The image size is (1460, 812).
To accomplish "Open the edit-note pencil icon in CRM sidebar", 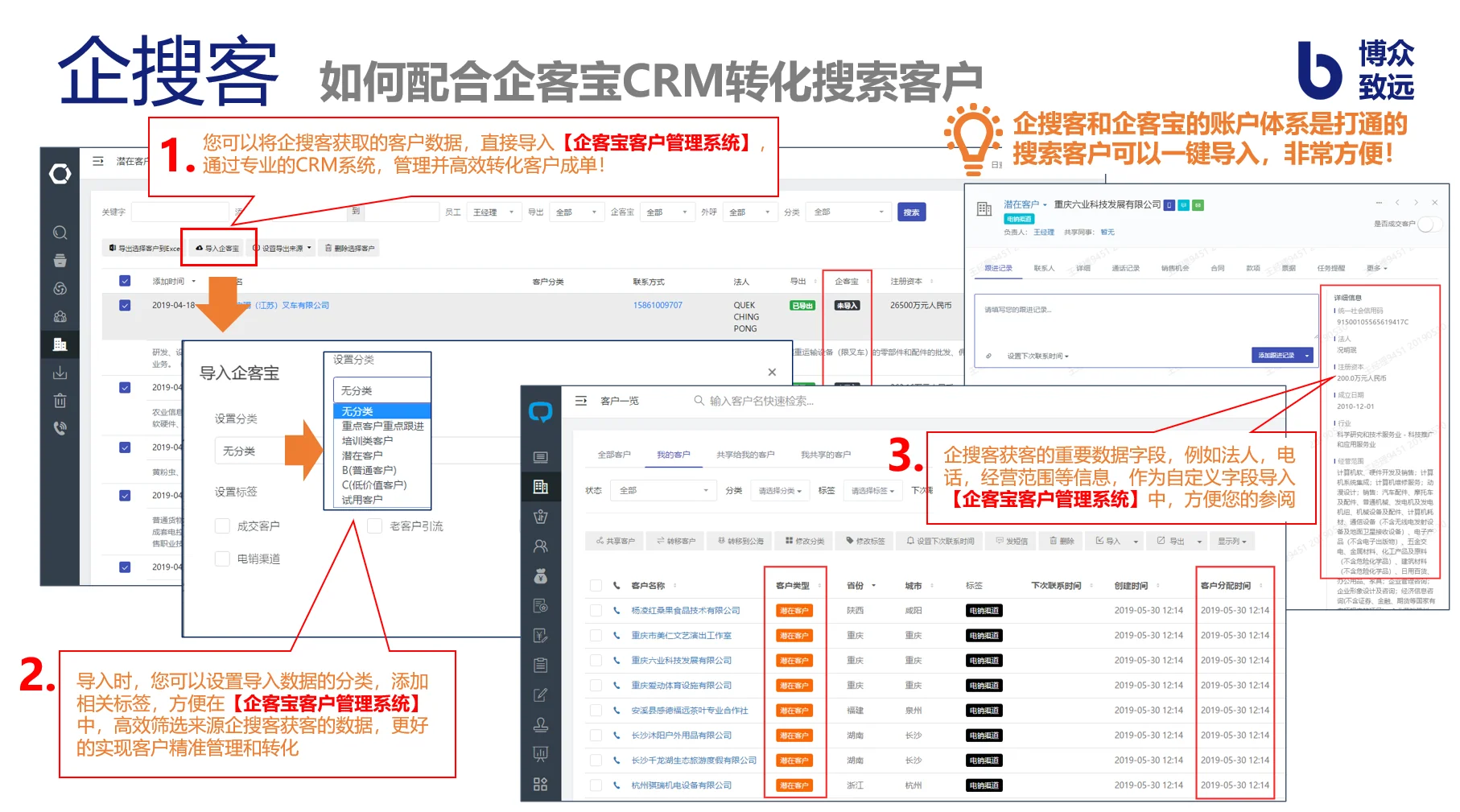I will click(541, 695).
